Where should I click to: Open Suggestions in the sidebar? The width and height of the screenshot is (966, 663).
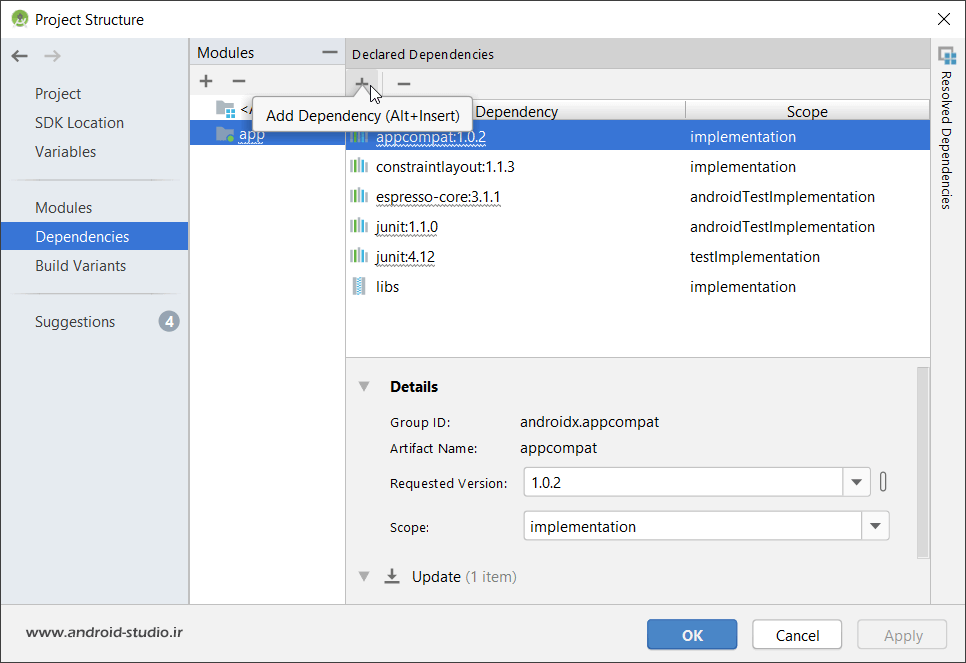click(75, 322)
